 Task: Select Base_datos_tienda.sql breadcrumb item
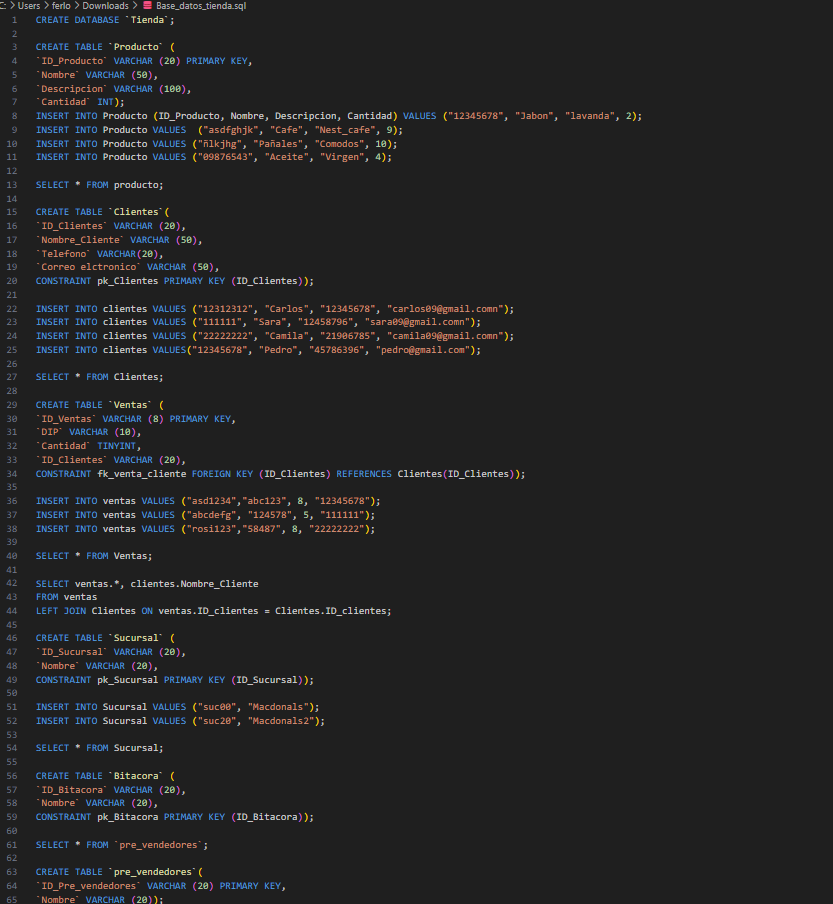[x=201, y=5]
